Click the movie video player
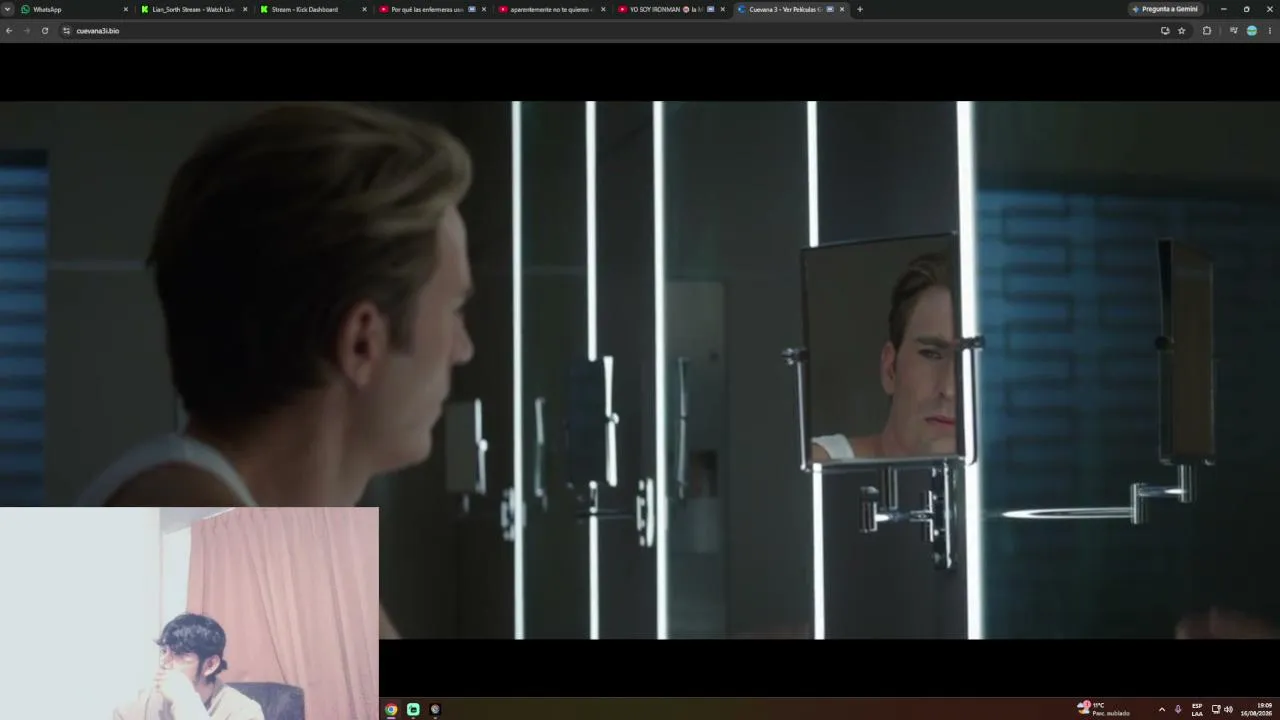This screenshot has height=720, width=1280. [x=640, y=370]
